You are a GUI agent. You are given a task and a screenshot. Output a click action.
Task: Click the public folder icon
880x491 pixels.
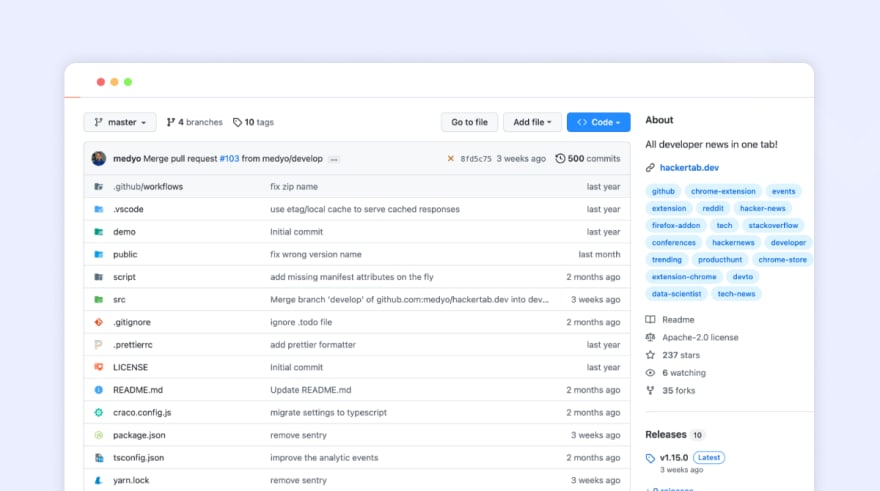[x=99, y=254]
